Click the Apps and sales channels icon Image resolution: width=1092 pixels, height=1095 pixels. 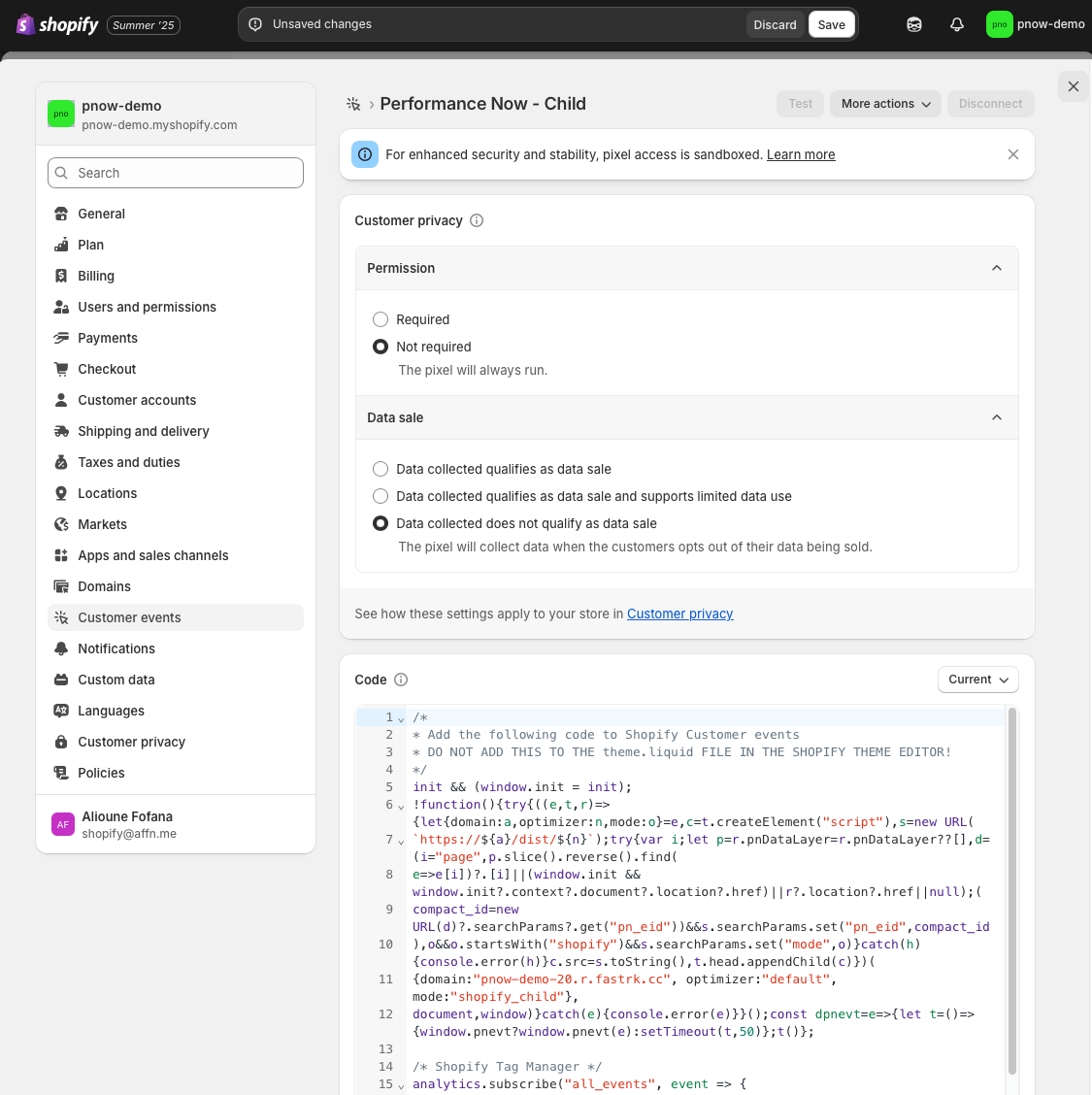[x=61, y=556]
